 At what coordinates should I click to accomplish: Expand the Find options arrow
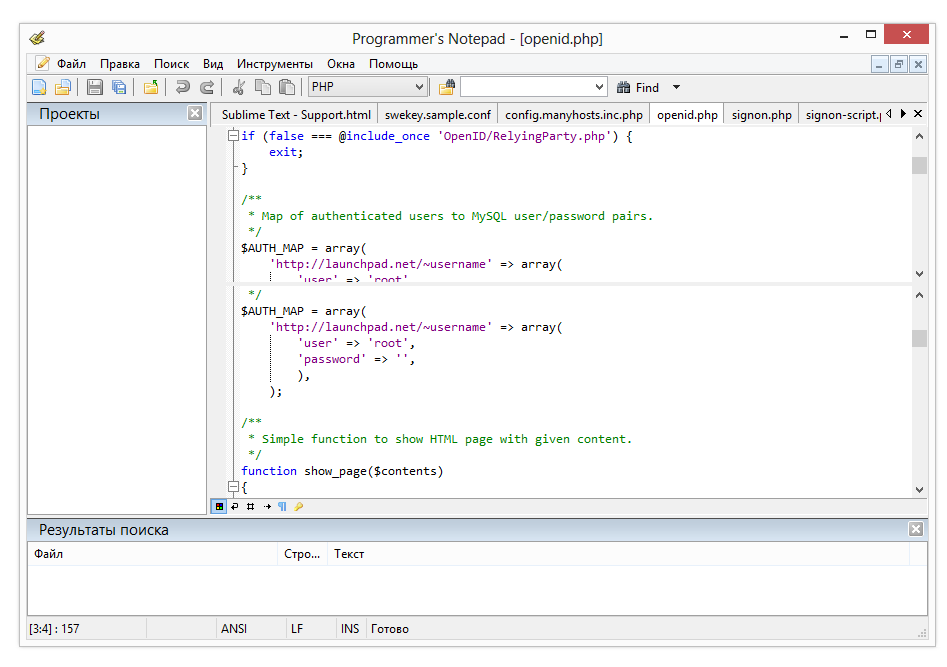[676, 87]
